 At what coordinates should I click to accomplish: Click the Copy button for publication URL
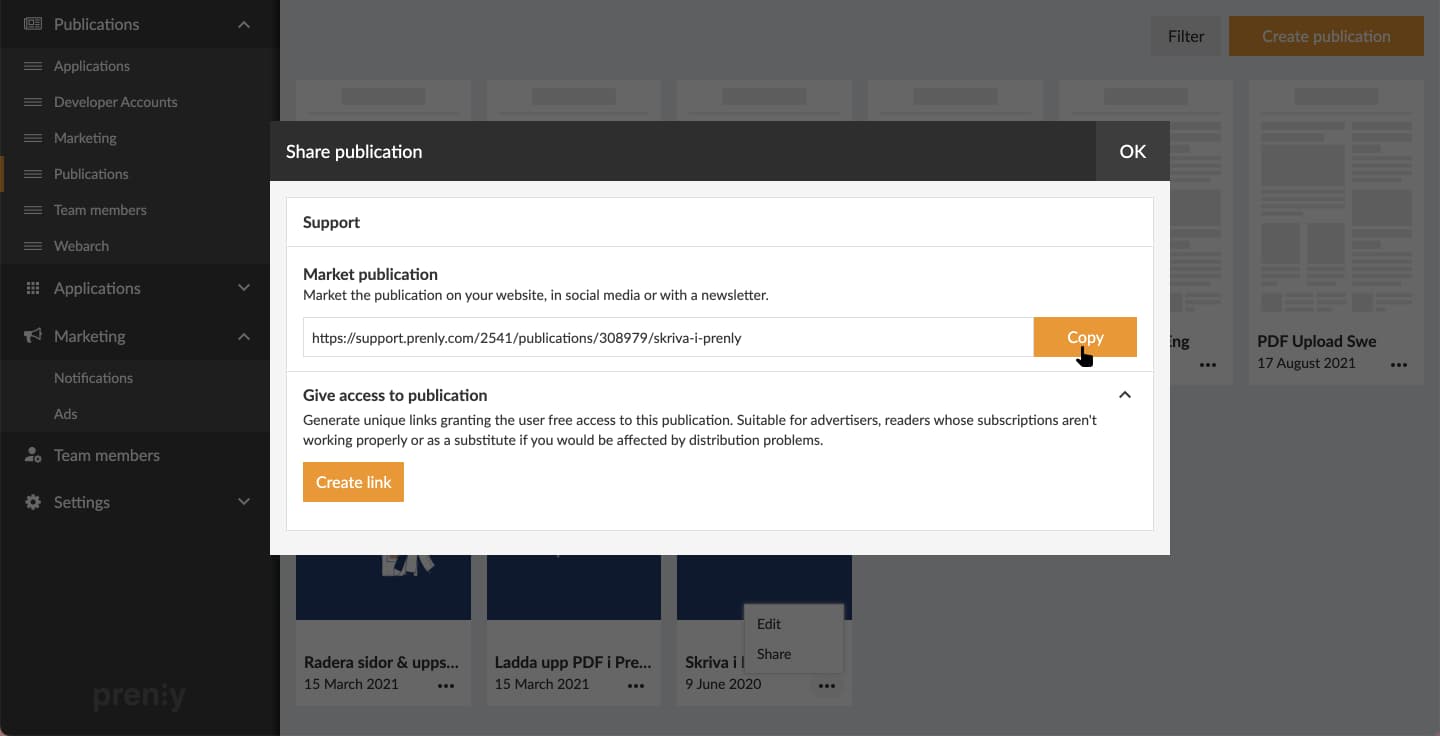[1085, 337]
